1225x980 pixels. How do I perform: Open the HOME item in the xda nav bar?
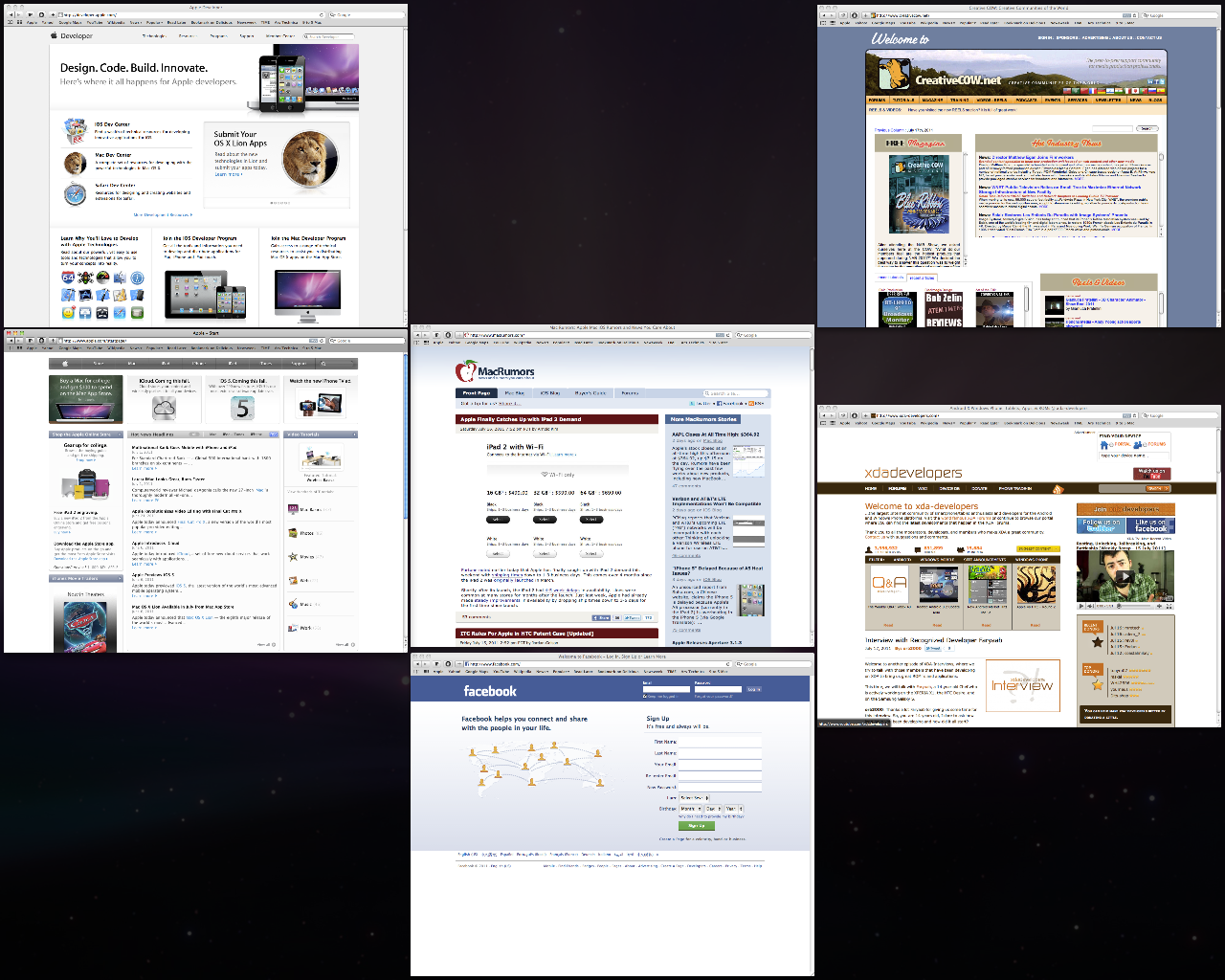click(871, 489)
